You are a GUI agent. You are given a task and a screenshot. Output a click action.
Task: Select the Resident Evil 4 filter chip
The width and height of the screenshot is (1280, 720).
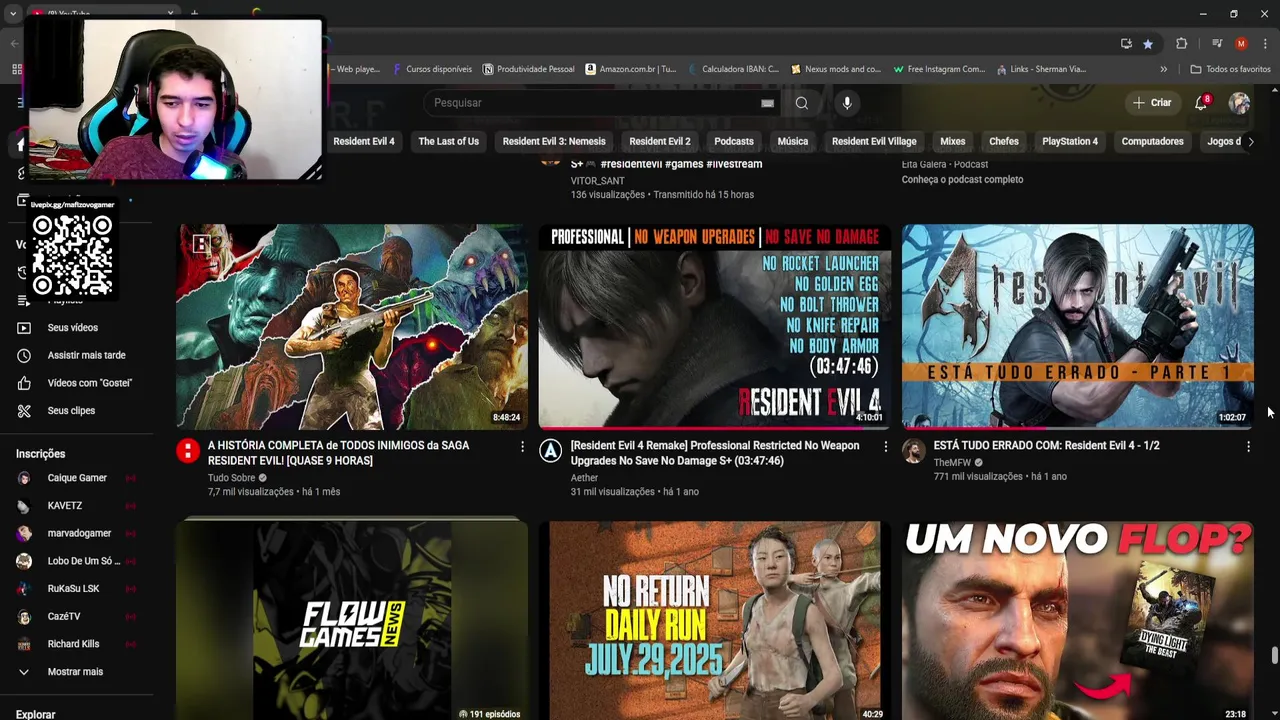pos(364,141)
